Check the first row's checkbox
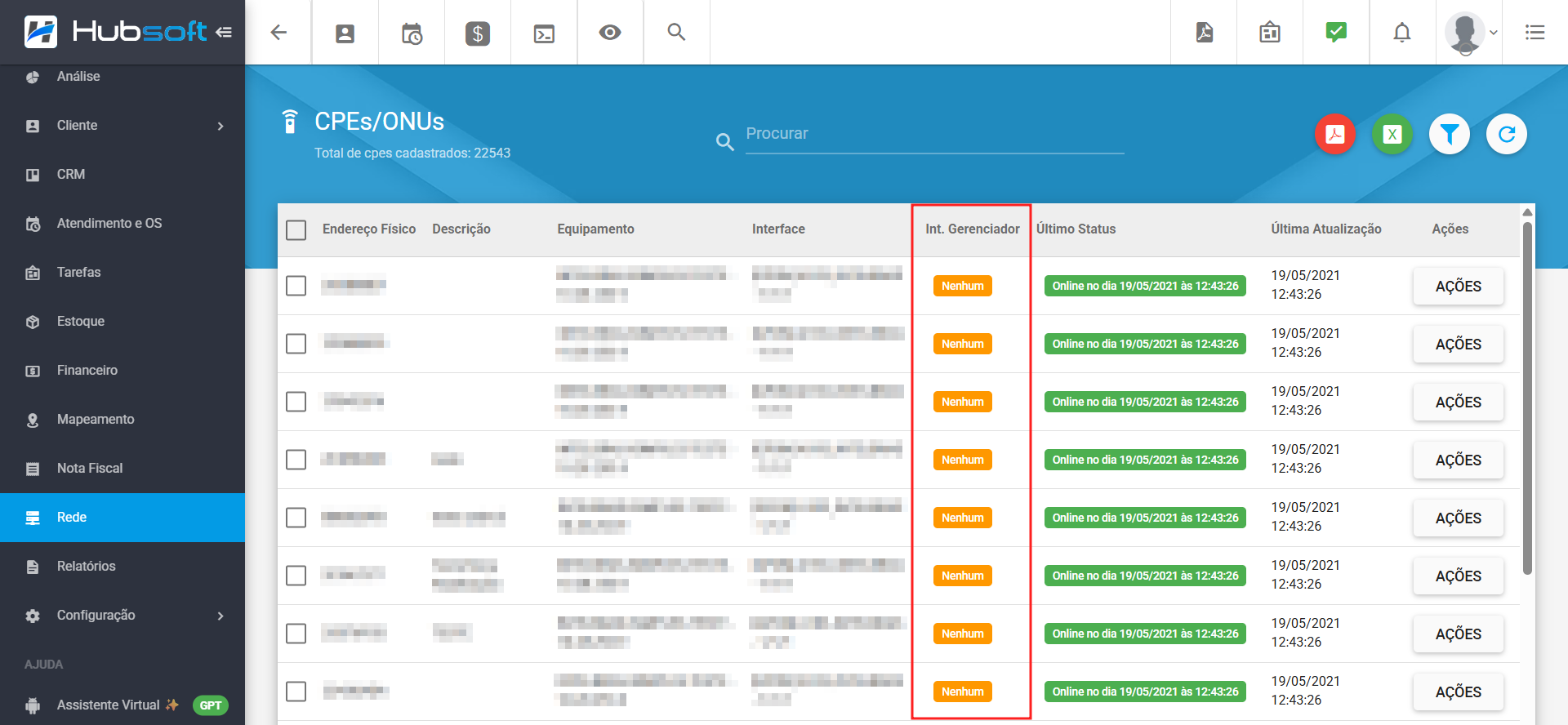Image resolution: width=1568 pixels, height=725 pixels. tap(296, 286)
